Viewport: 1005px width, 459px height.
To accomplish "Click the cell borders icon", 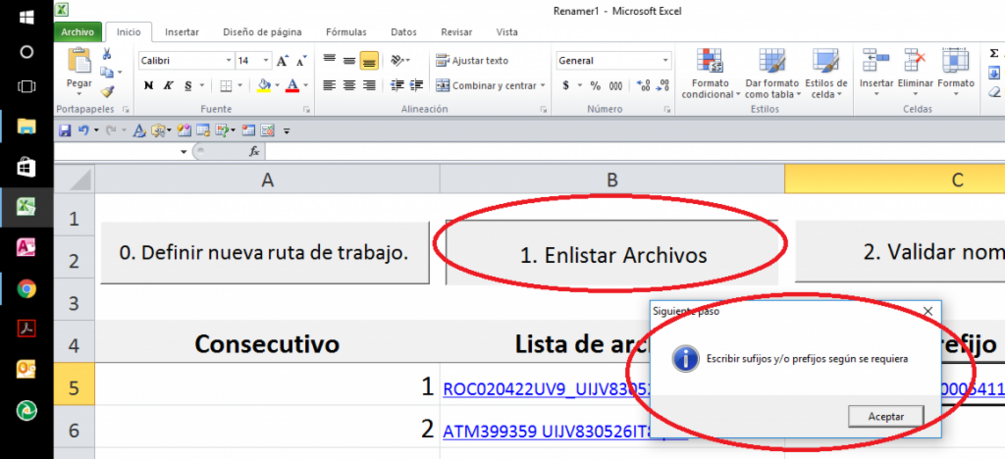I will point(226,85).
